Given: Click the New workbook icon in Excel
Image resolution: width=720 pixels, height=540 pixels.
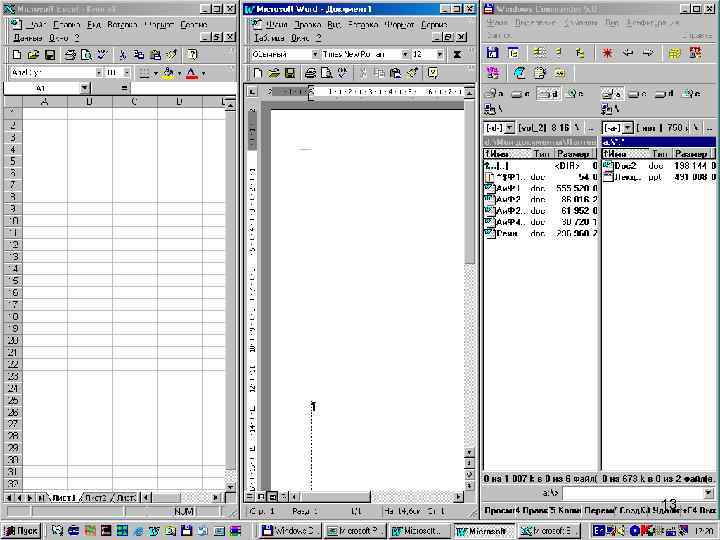Looking at the screenshot, I should pos(17,55).
